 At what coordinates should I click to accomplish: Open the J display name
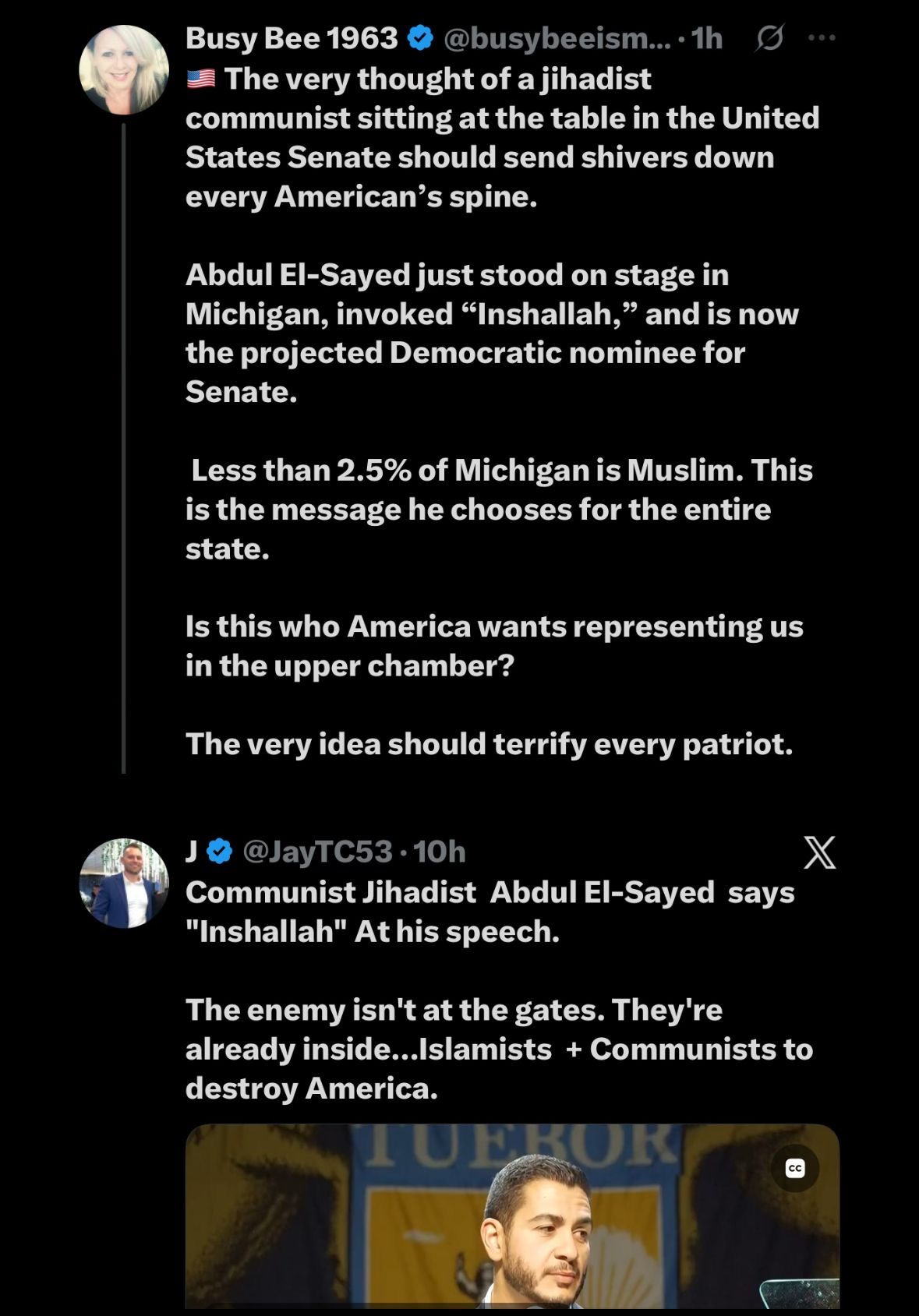(191, 852)
